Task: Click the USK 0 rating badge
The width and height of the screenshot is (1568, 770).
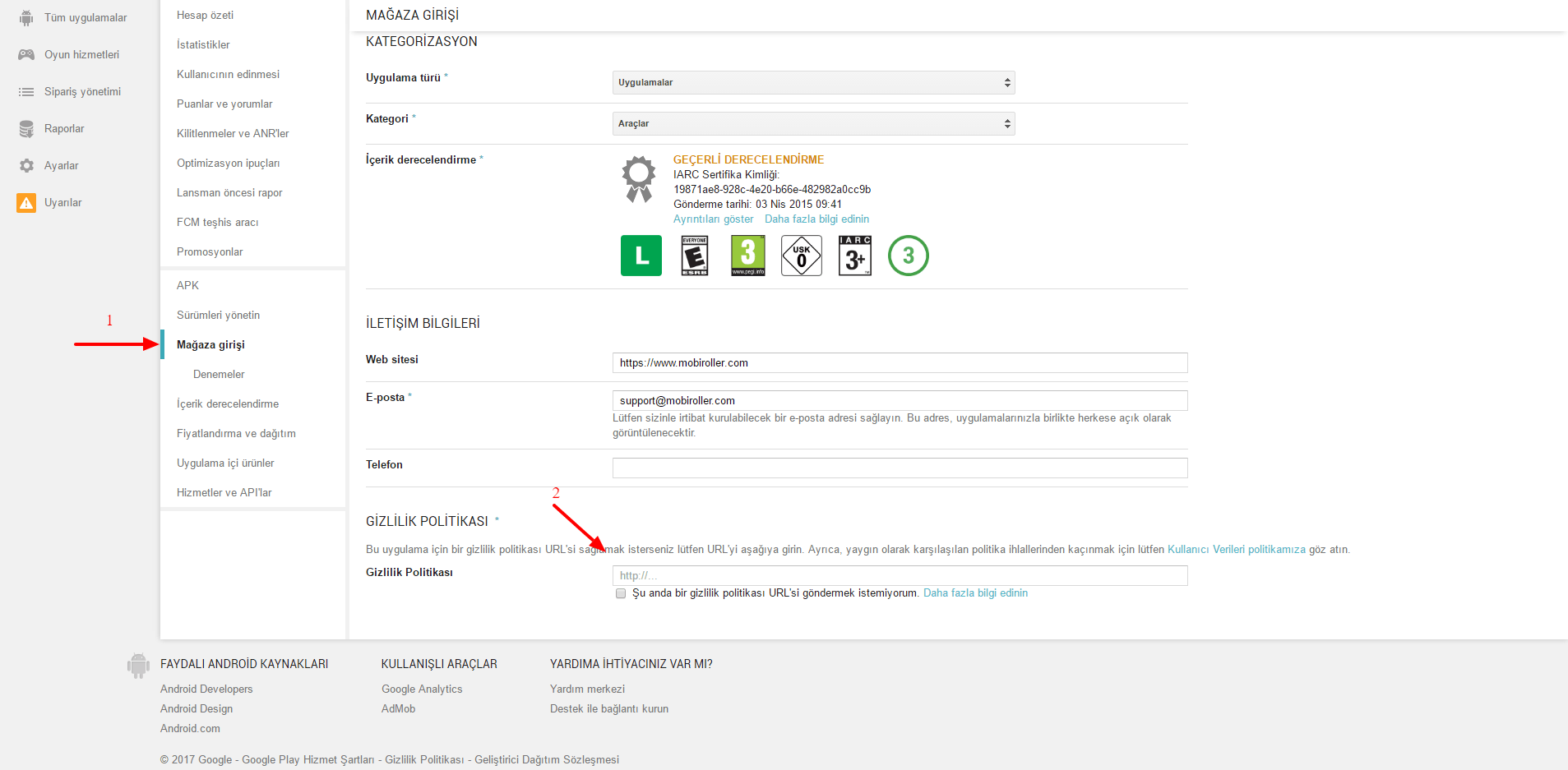Action: (801, 256)
